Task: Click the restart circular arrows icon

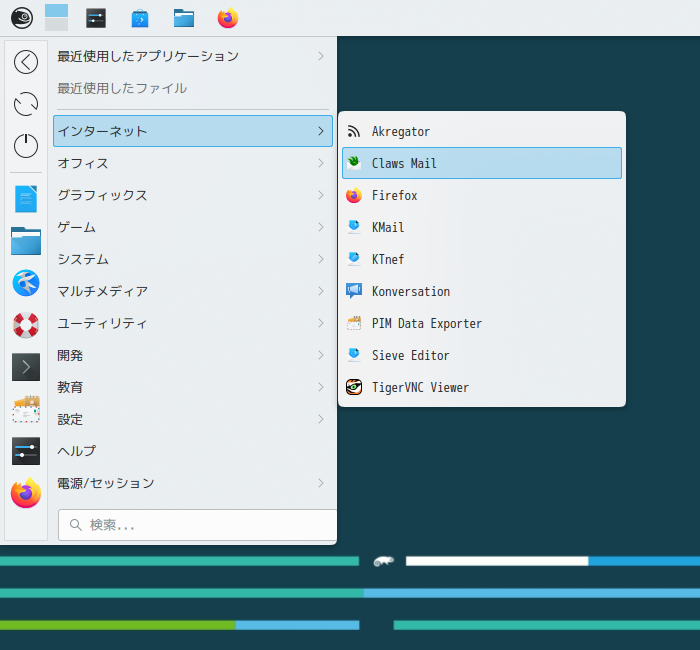Action: pos(26,104)
